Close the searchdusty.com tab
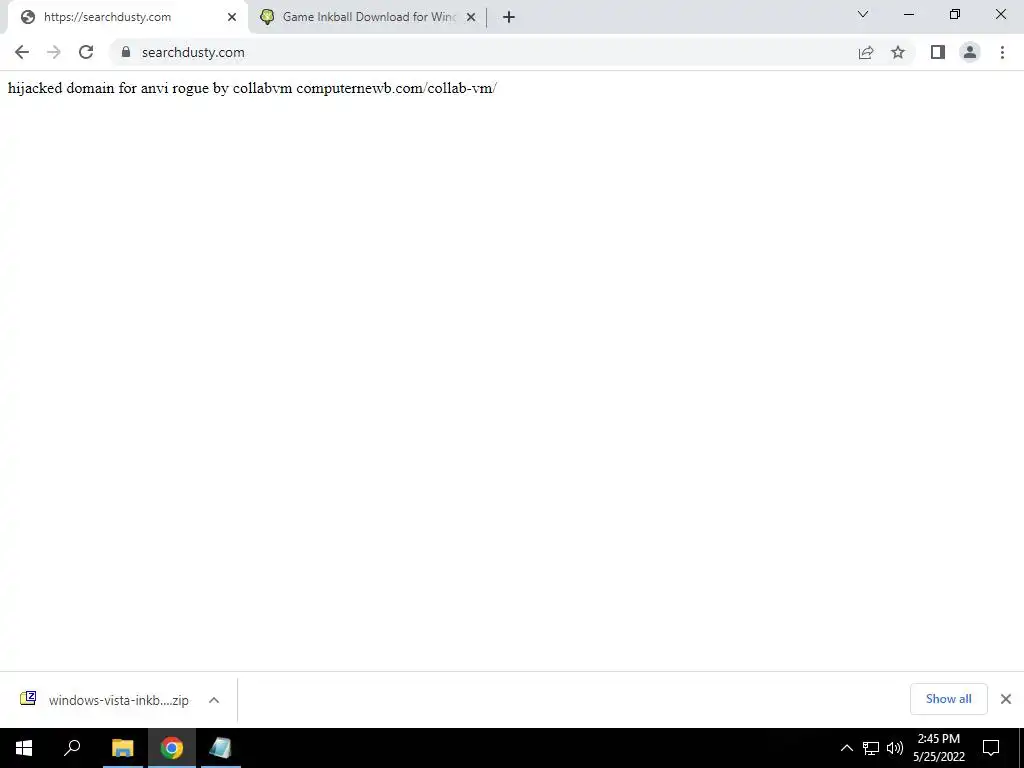This screenshot has height=768, width=1024. (232, 17)
